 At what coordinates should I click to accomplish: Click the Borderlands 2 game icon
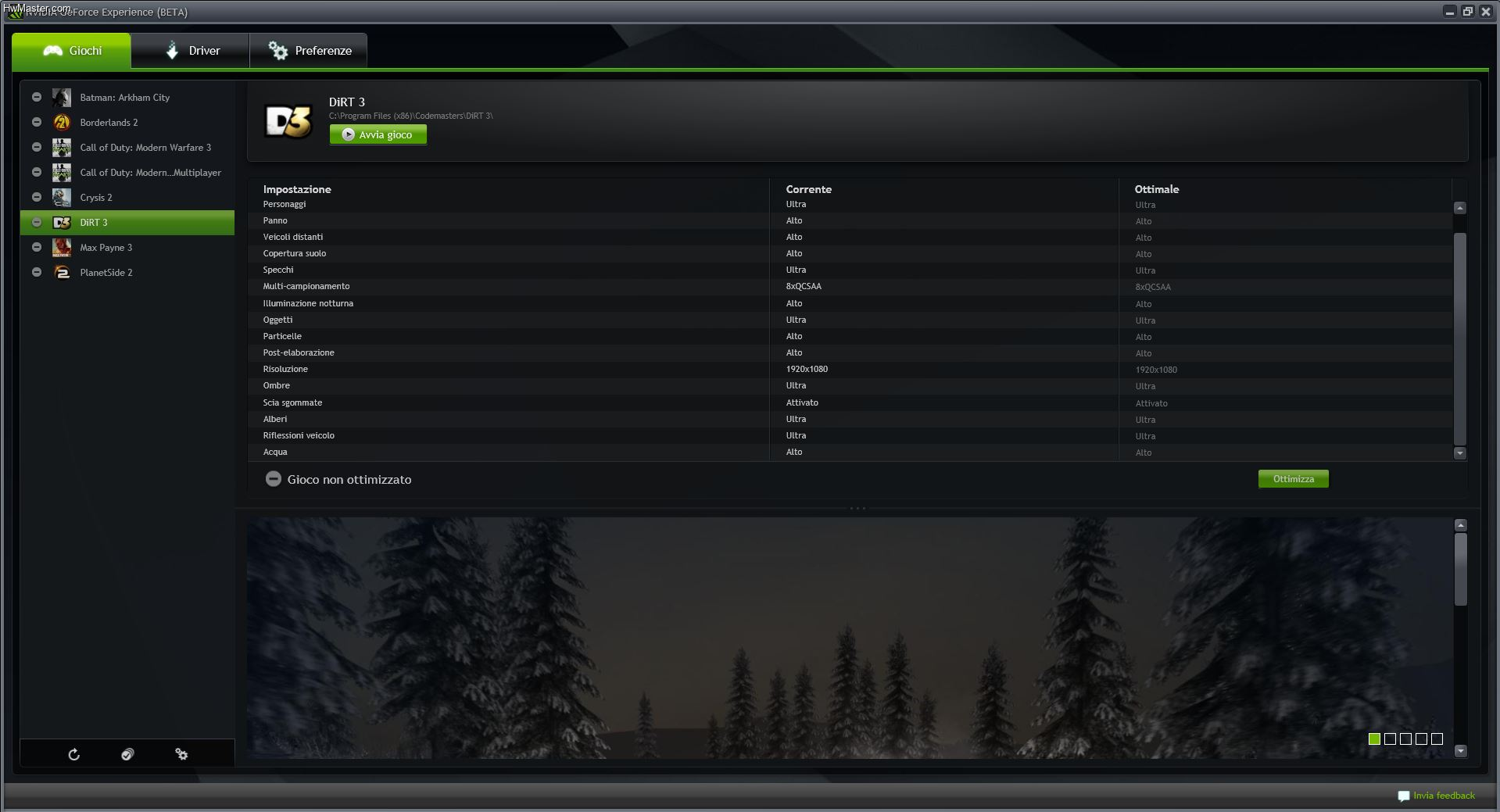pos(62,123)
